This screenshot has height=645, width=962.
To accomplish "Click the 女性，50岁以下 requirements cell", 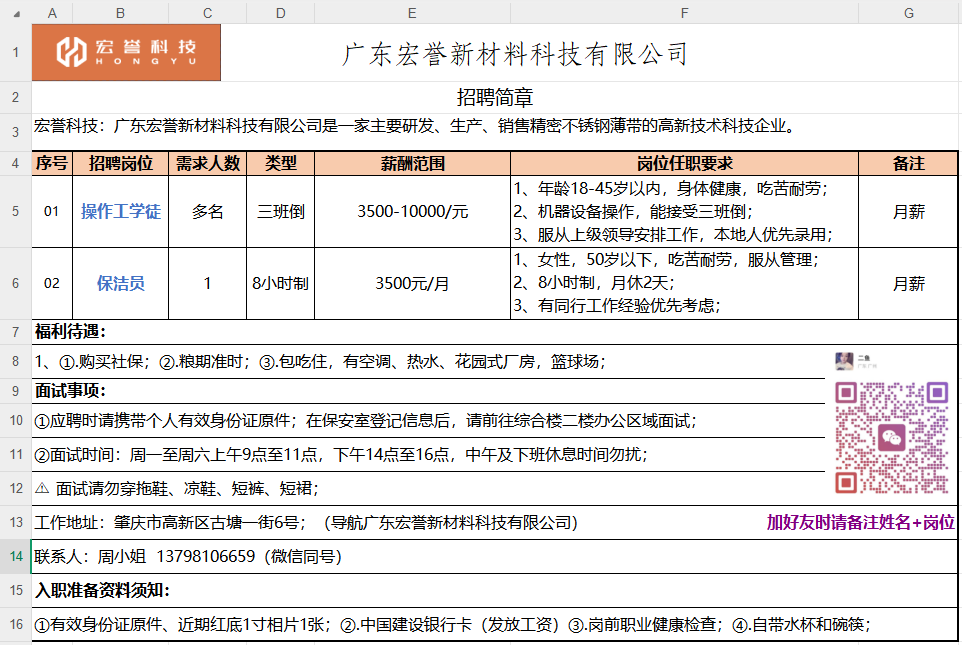I will click(684, 284).
